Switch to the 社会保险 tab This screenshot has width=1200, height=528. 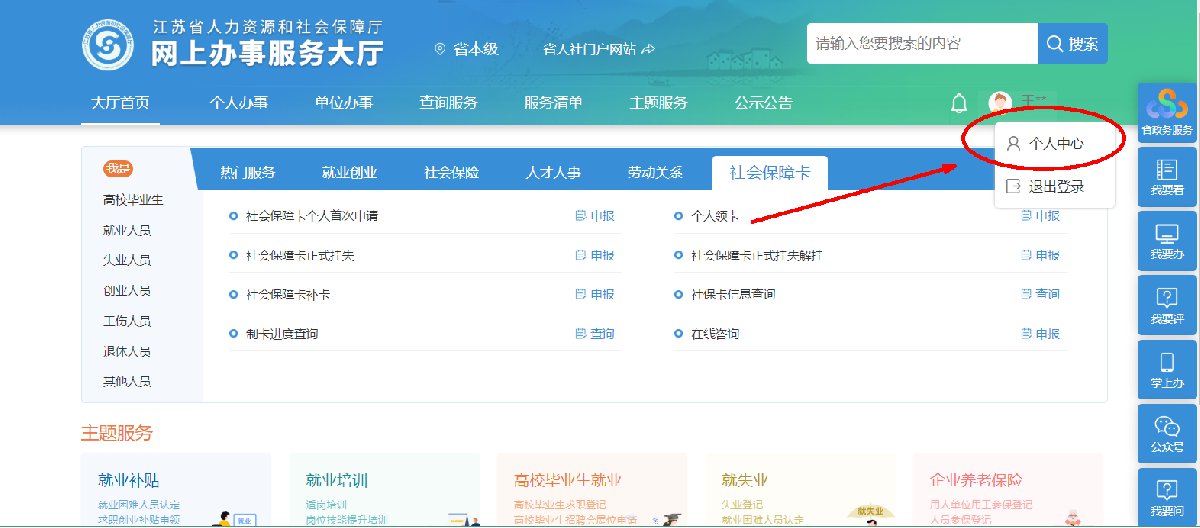coord(451,172)
